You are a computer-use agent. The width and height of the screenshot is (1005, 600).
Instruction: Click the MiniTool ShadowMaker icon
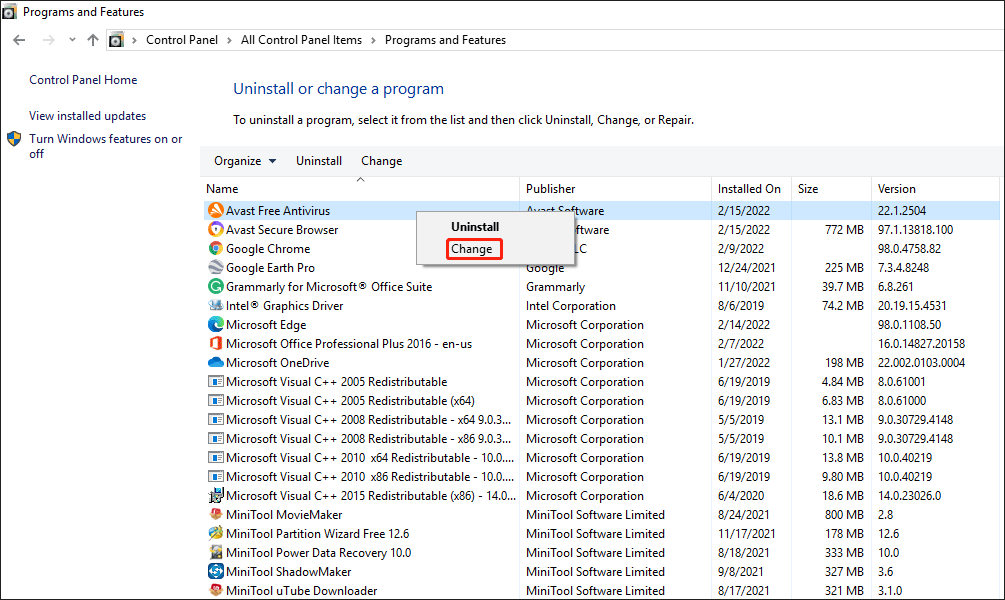[216, 571]
